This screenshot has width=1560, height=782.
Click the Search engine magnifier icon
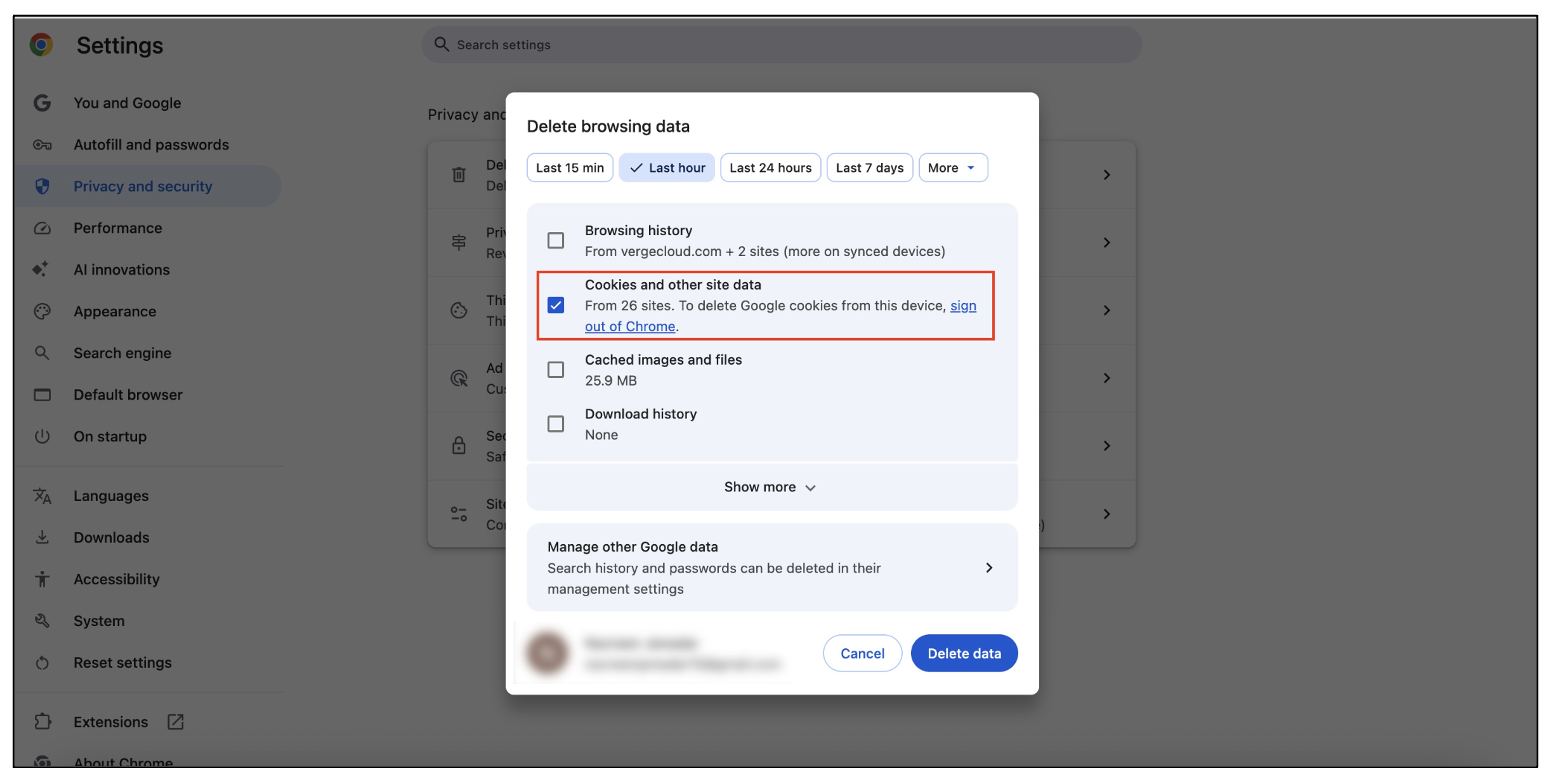tap(43, 353)
